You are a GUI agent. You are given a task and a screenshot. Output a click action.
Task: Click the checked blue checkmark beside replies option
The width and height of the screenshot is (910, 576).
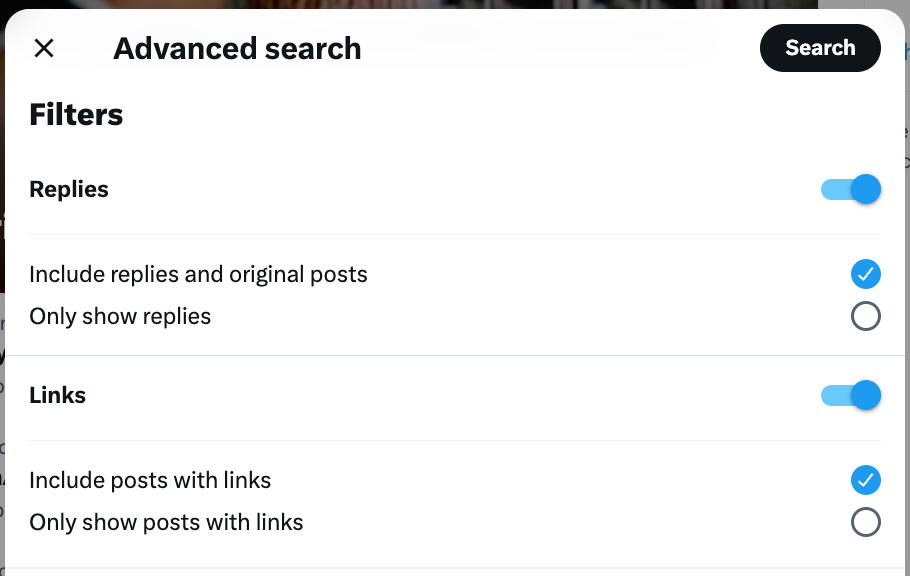866,274
